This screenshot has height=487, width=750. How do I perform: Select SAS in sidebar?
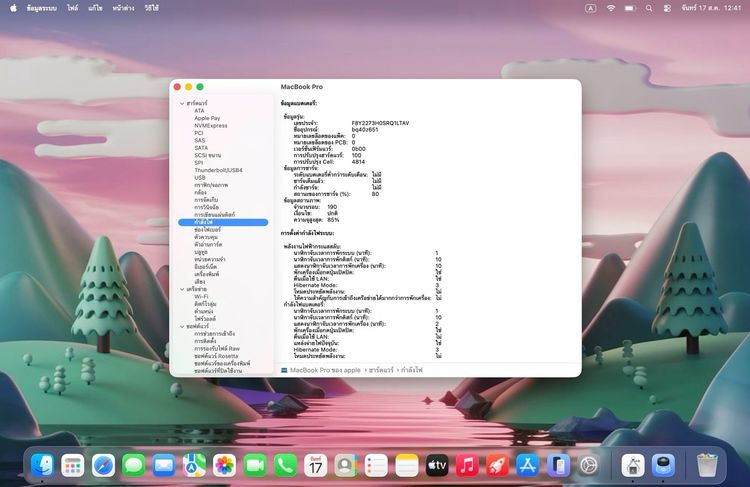[x=199, y=141]
